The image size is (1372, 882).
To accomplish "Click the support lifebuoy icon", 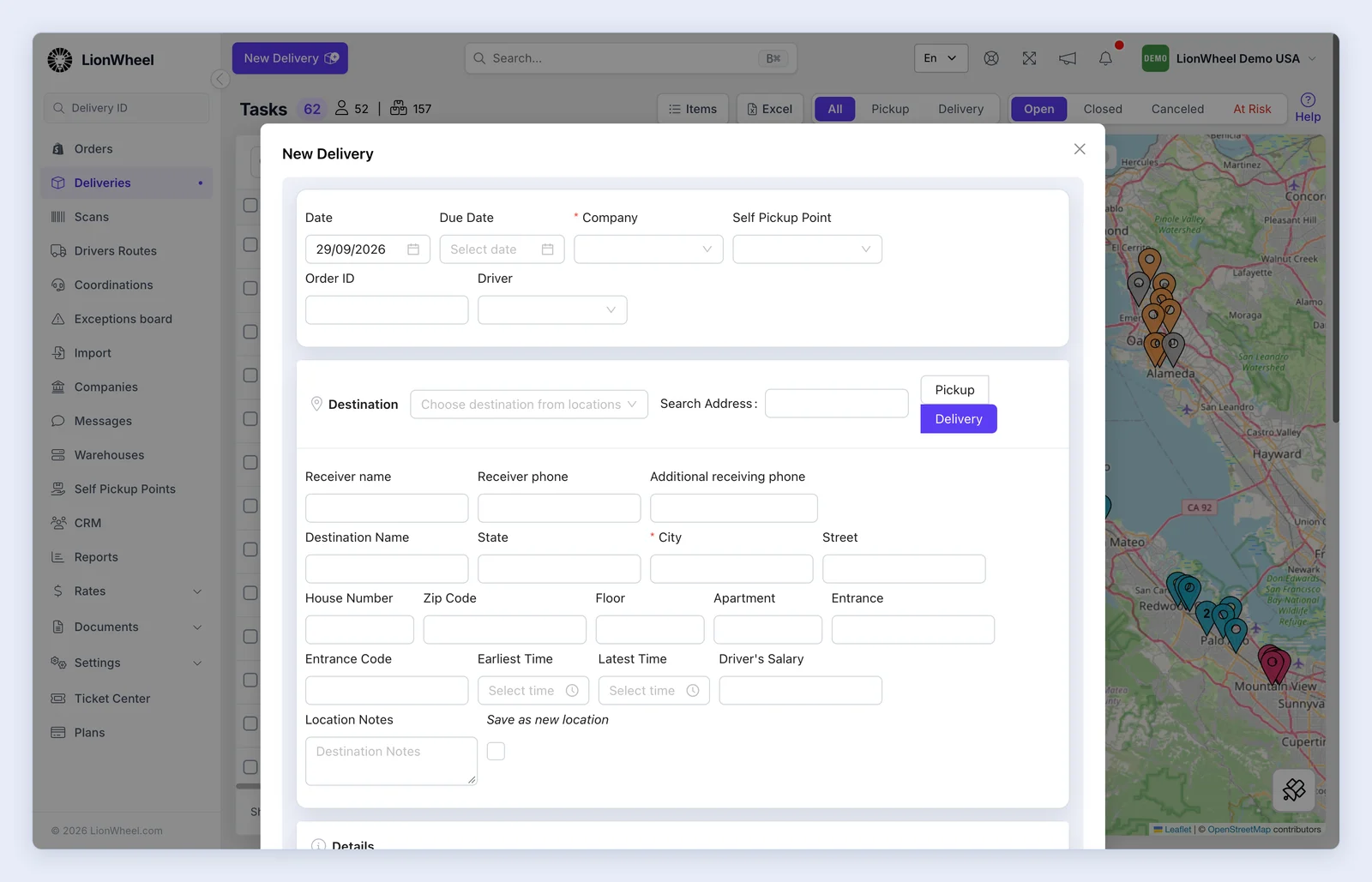I will 991,58.
